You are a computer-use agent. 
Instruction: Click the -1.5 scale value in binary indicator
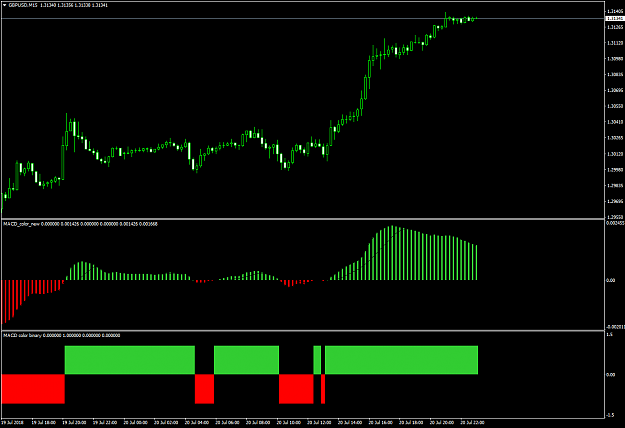pos(610,415)
